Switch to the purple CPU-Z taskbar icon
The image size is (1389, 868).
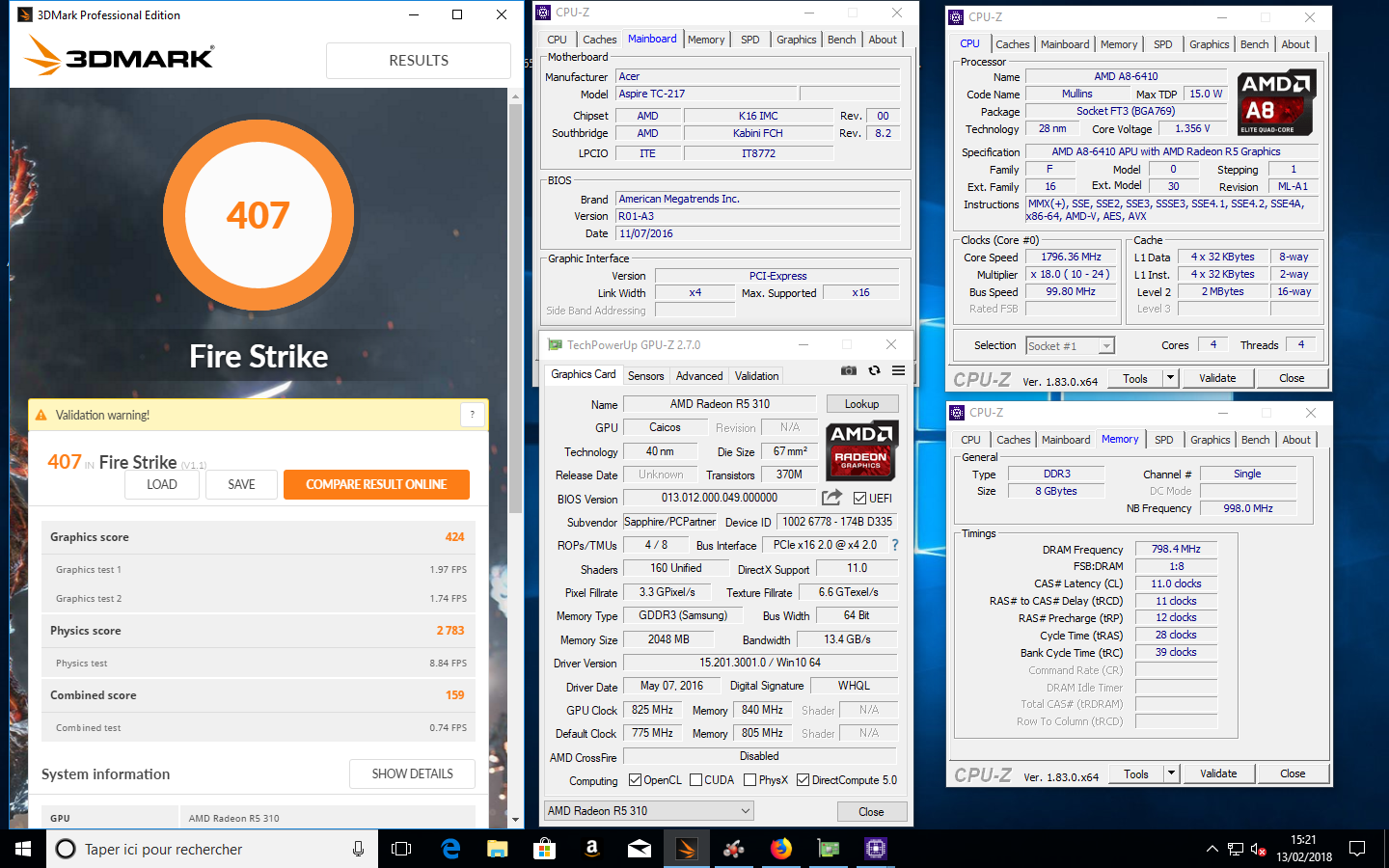[x=875, y=849]
